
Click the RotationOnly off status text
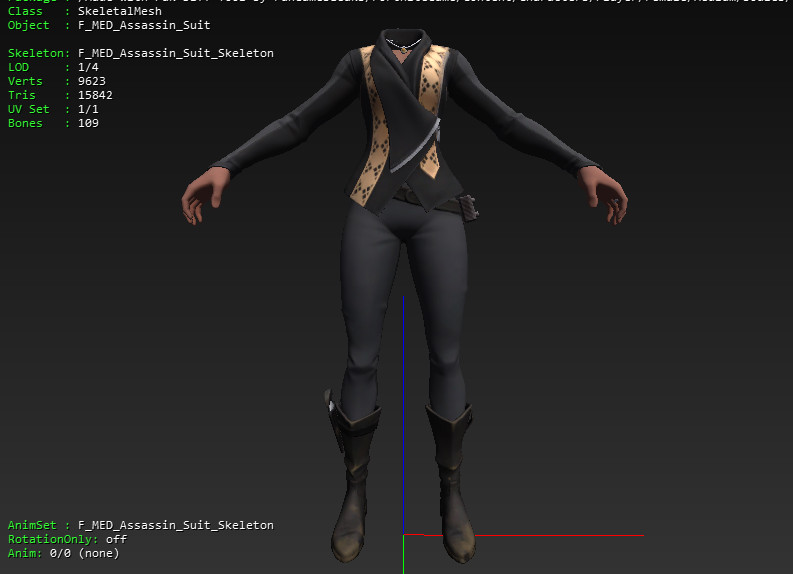[67, 539]
